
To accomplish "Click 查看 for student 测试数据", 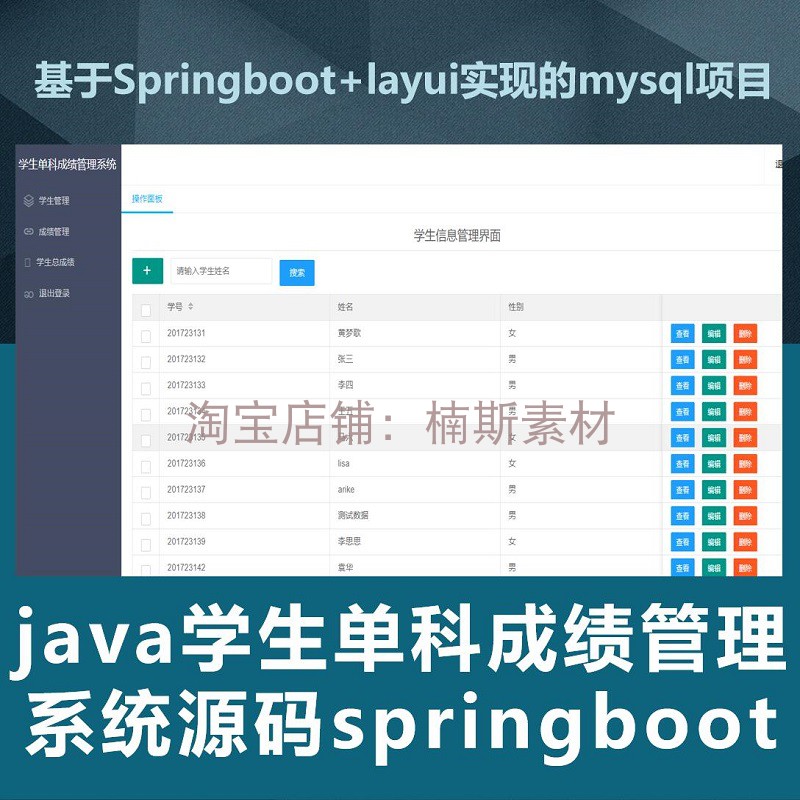I will (683, 516).
